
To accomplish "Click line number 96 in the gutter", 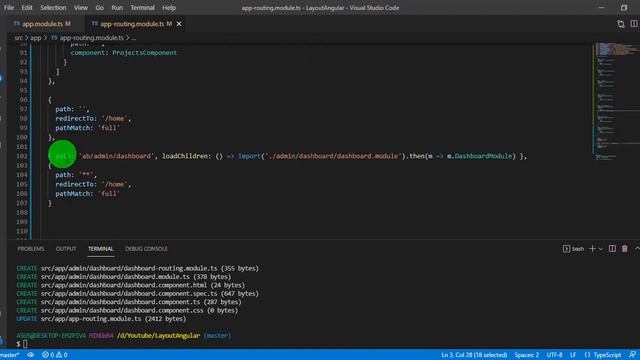I will pyautogui.click(x=23, y=100).
